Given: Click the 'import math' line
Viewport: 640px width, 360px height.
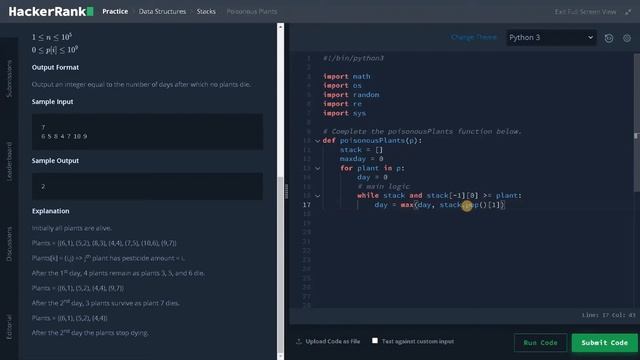Looking at the screenshot, I should pyautogui.click(x=347, y=76).
